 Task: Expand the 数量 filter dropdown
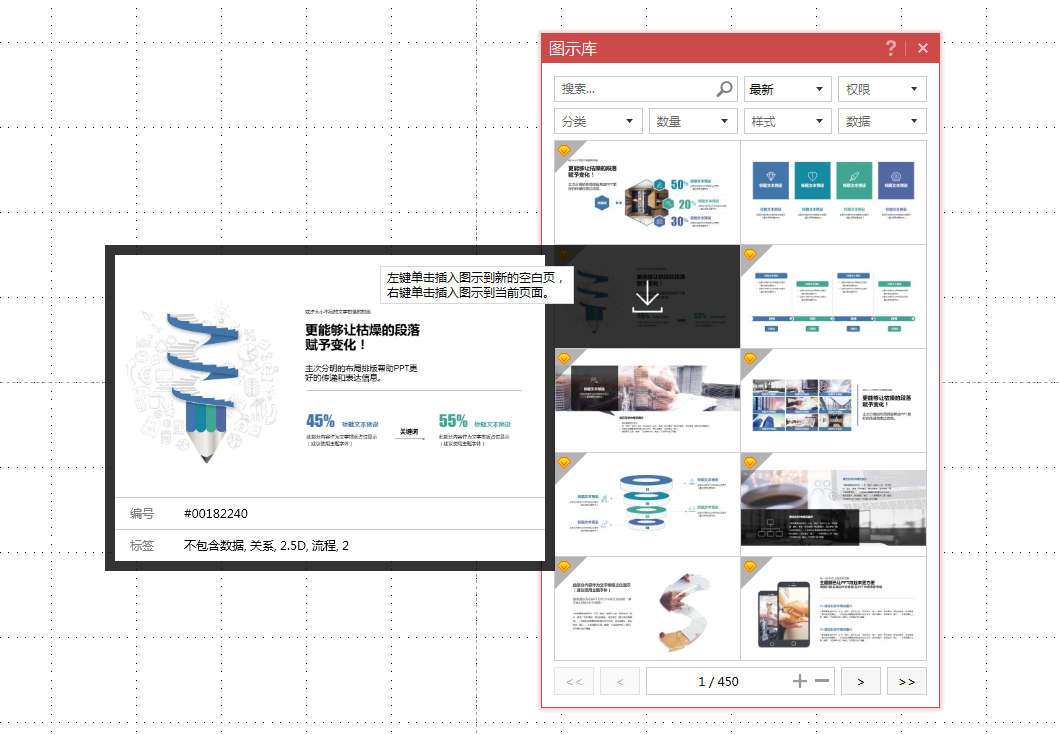[693, 121]
